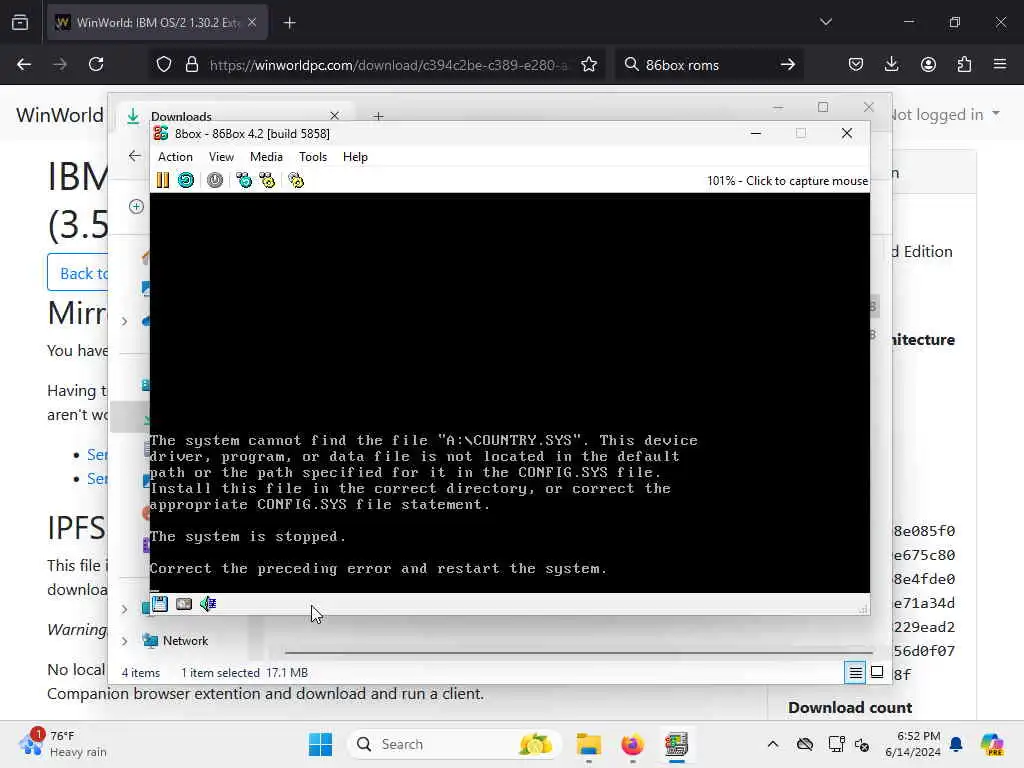Select Network in the Explorer sidebar
Image resolution: width=1024 pixels, height=768 pixels.
click(185, 641)
